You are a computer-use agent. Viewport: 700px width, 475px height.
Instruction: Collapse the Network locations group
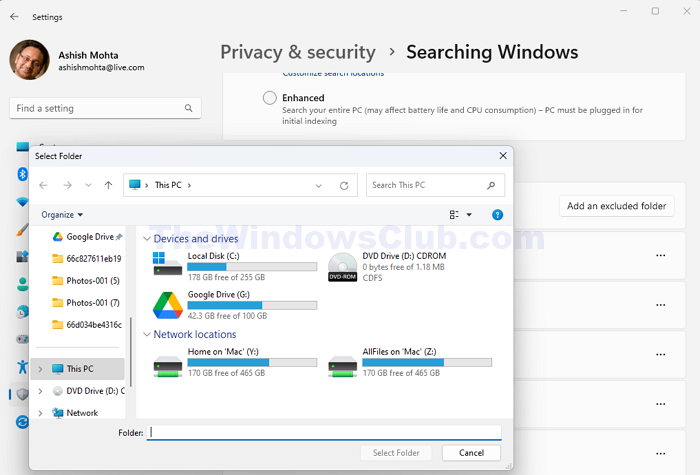click(146, 334)
